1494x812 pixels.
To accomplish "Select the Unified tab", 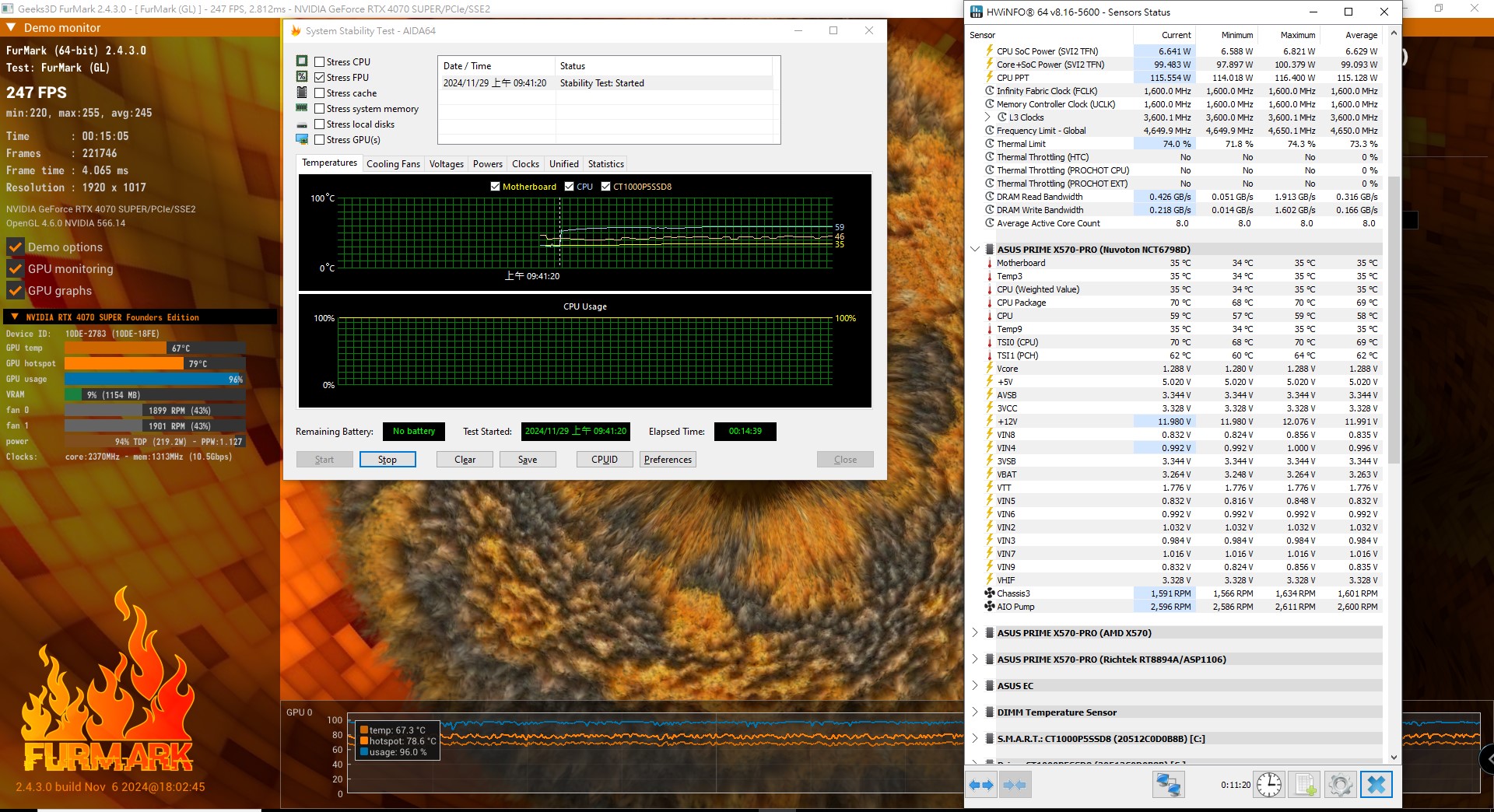I will [x=564, y=164].
